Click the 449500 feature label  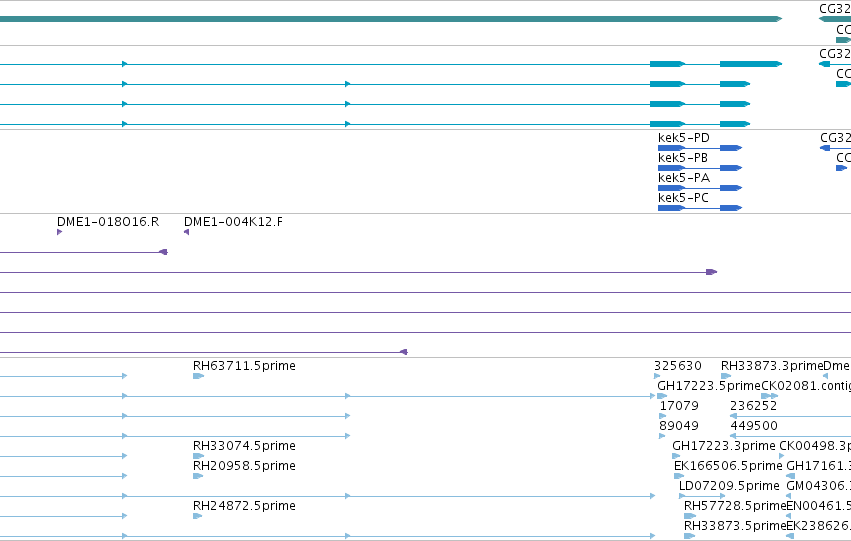(x=754, y=426)
